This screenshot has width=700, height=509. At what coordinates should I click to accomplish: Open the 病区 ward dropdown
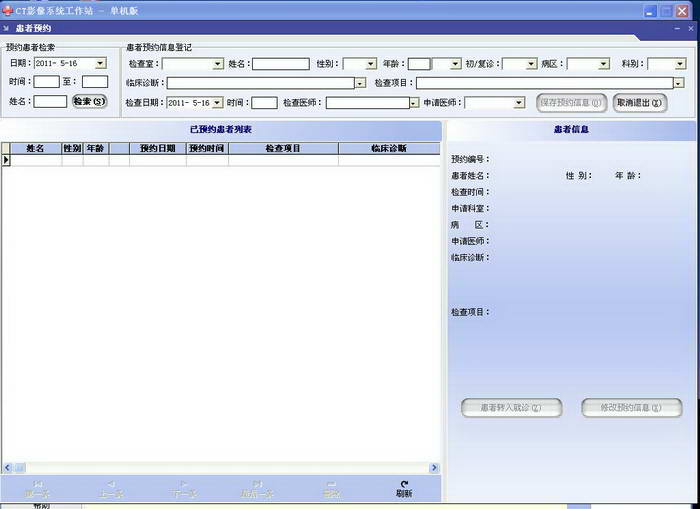pyautogui.click(x=604, y=64)
